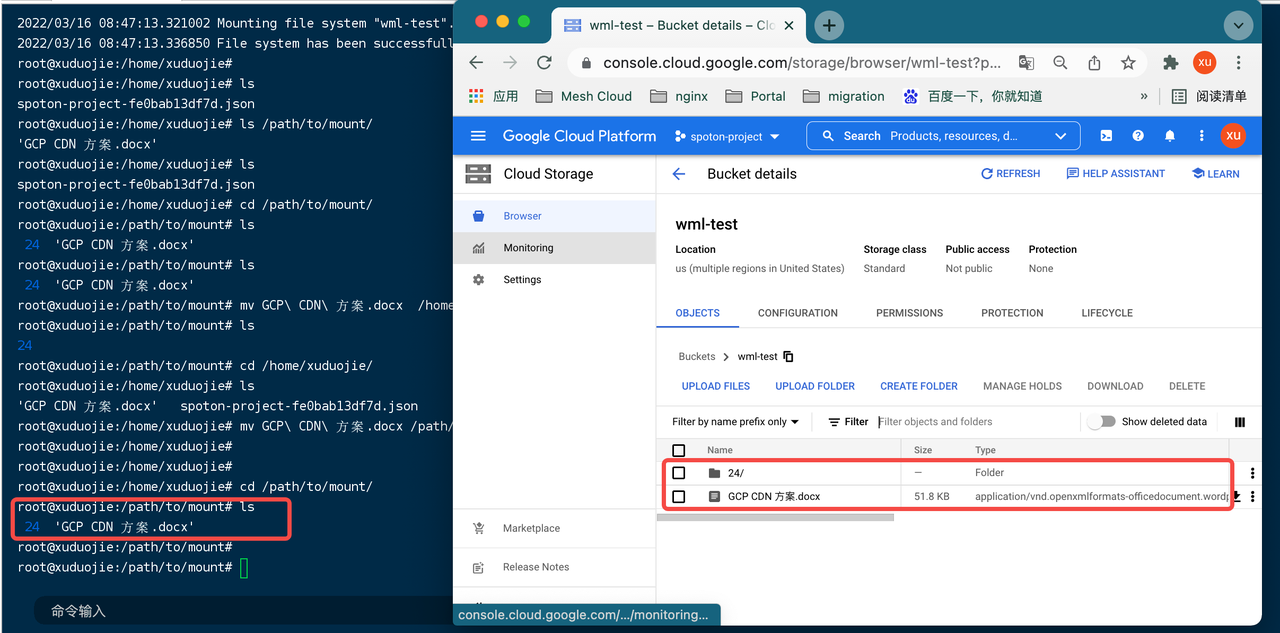Click CREATE FOLDER button
Image resolution: width=1280 pixels, height=633 pixels.
(919, 386)
